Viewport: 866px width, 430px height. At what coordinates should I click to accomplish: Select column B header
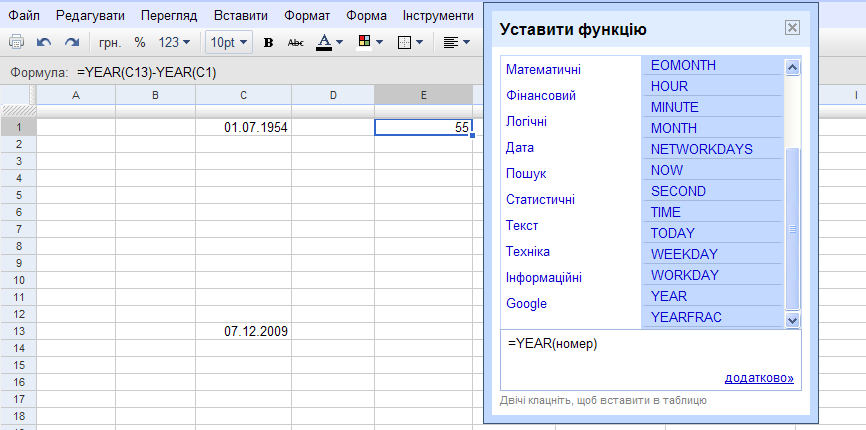point(155,95)
